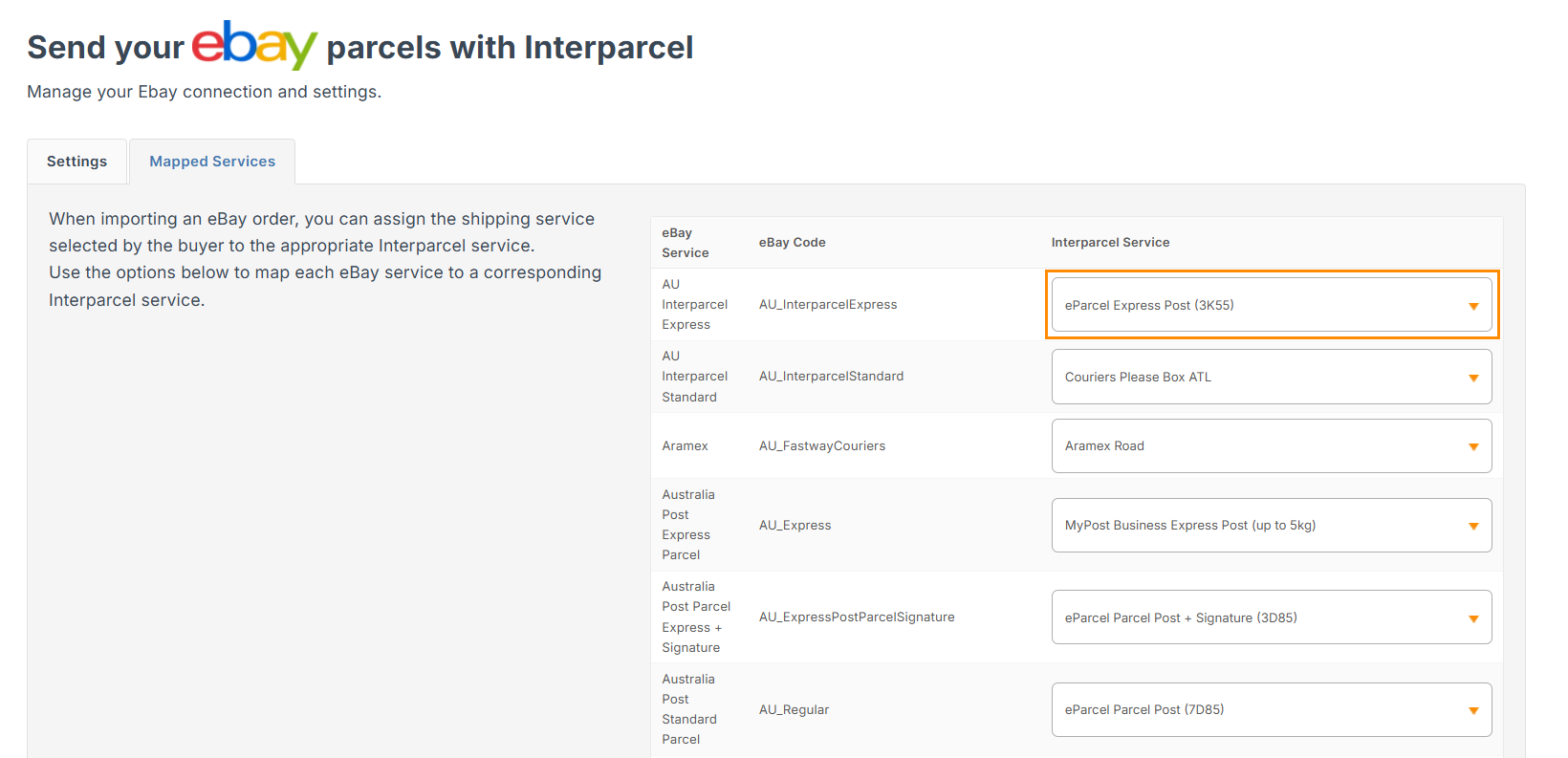Image resolution: width=1568 pixels, height=758 pixels.
Task: Expand the eParcel Parcel Post + Signature dropdown
Action: point(1271,617)
